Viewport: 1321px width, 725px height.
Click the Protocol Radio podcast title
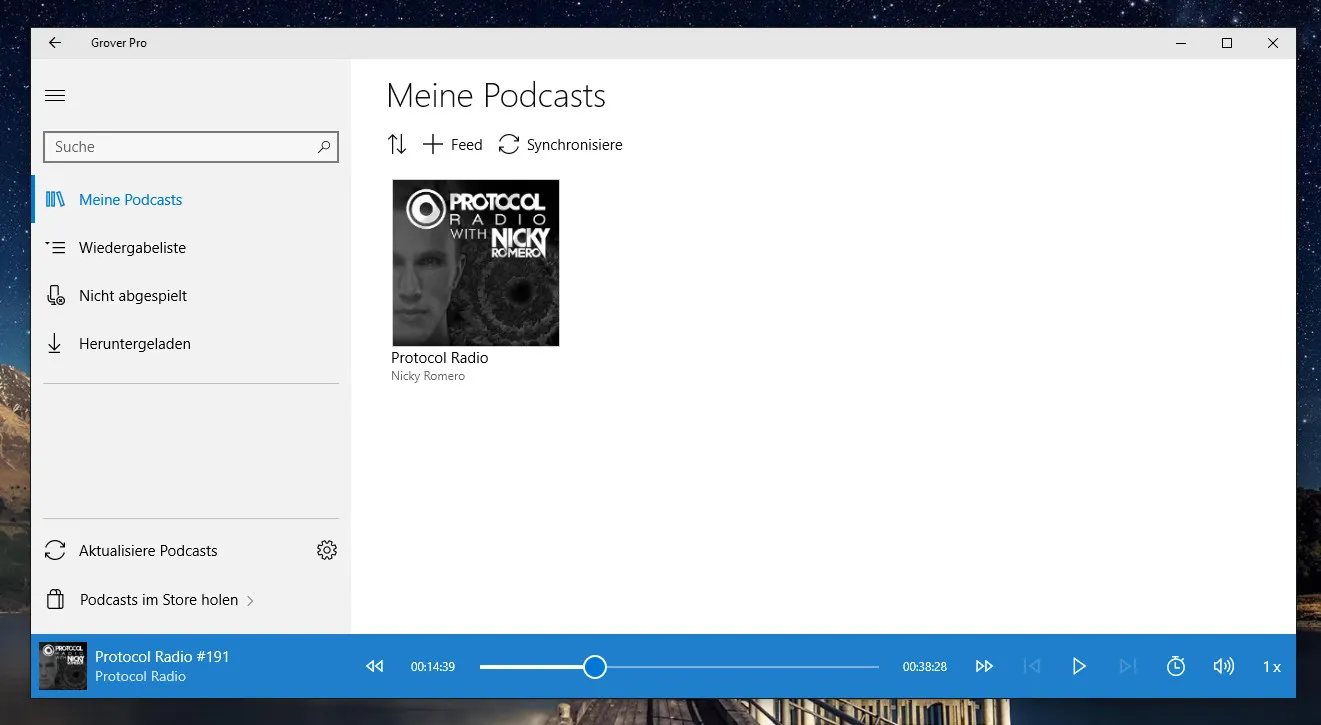(x=440, y=358)
